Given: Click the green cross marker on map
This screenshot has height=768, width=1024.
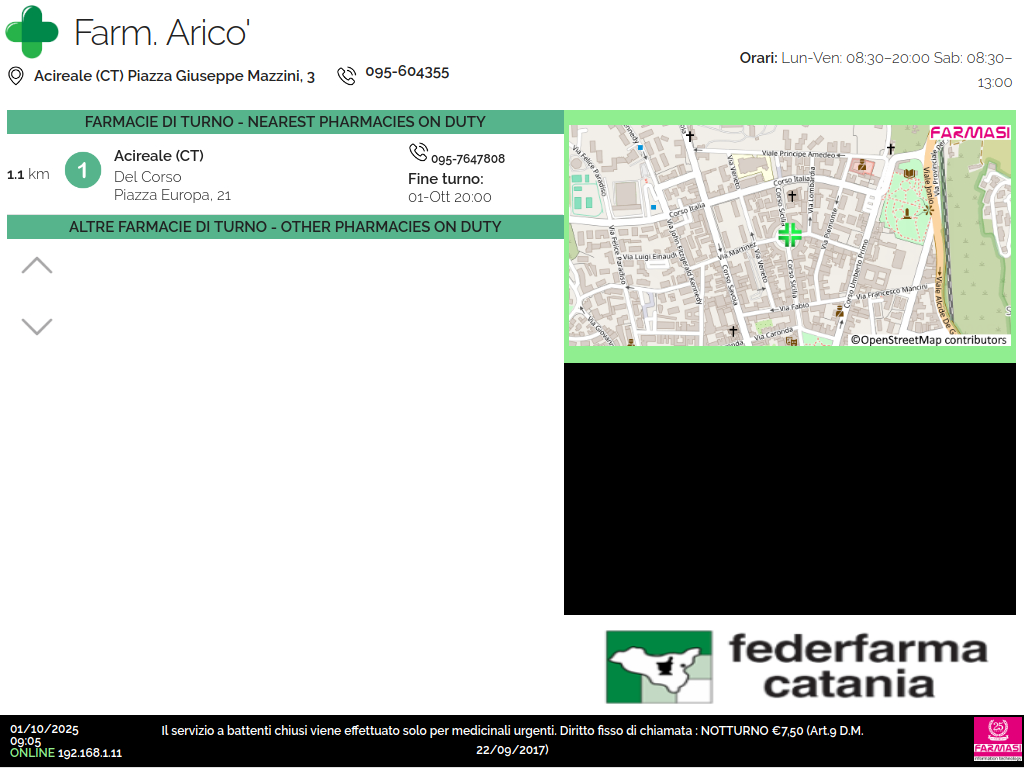Looking at the screenshot, I should tap(790, 235).
